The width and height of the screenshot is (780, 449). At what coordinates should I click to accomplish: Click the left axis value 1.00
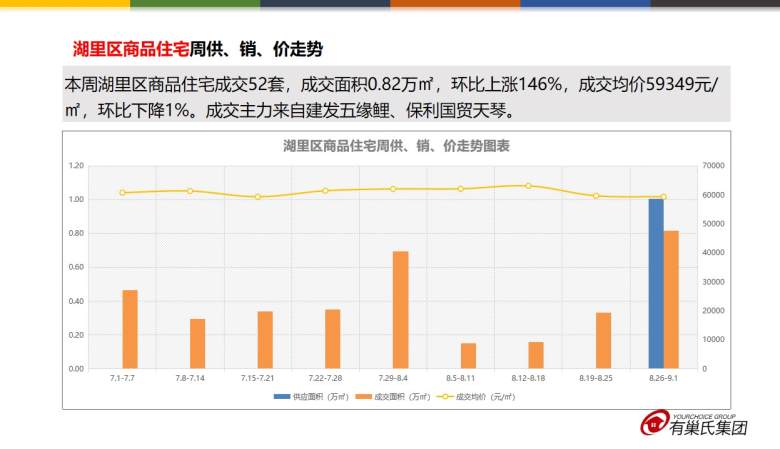click(76, 199)
